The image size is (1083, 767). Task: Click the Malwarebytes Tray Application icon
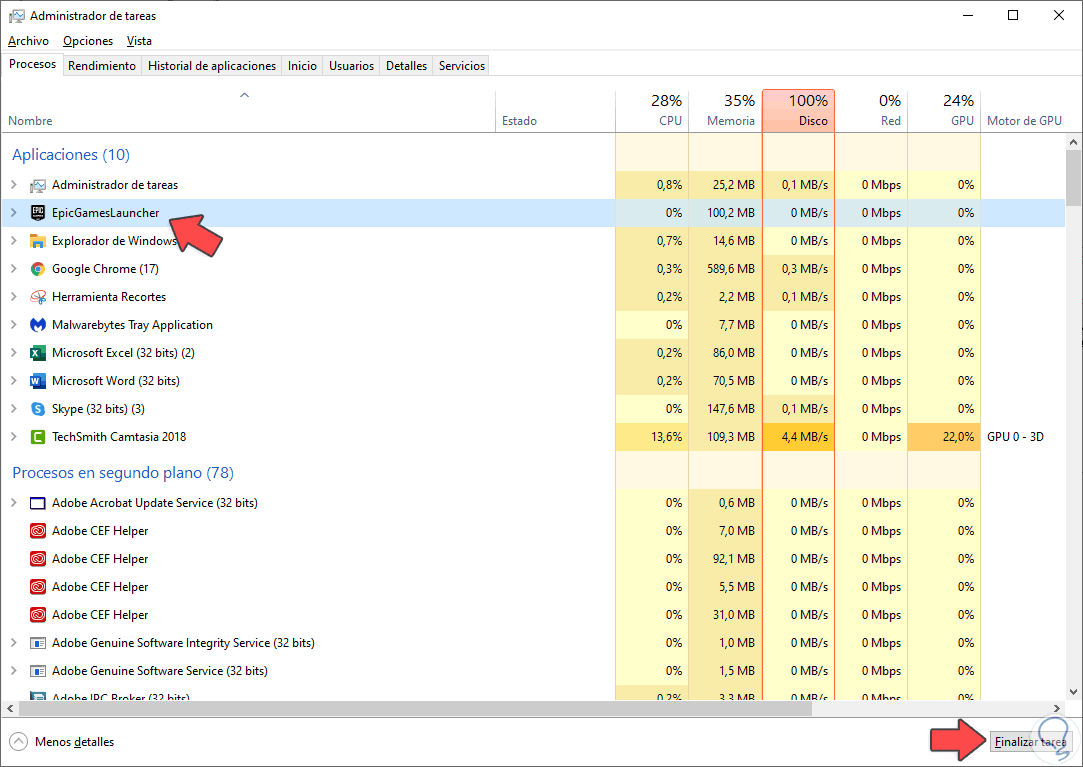38,325
